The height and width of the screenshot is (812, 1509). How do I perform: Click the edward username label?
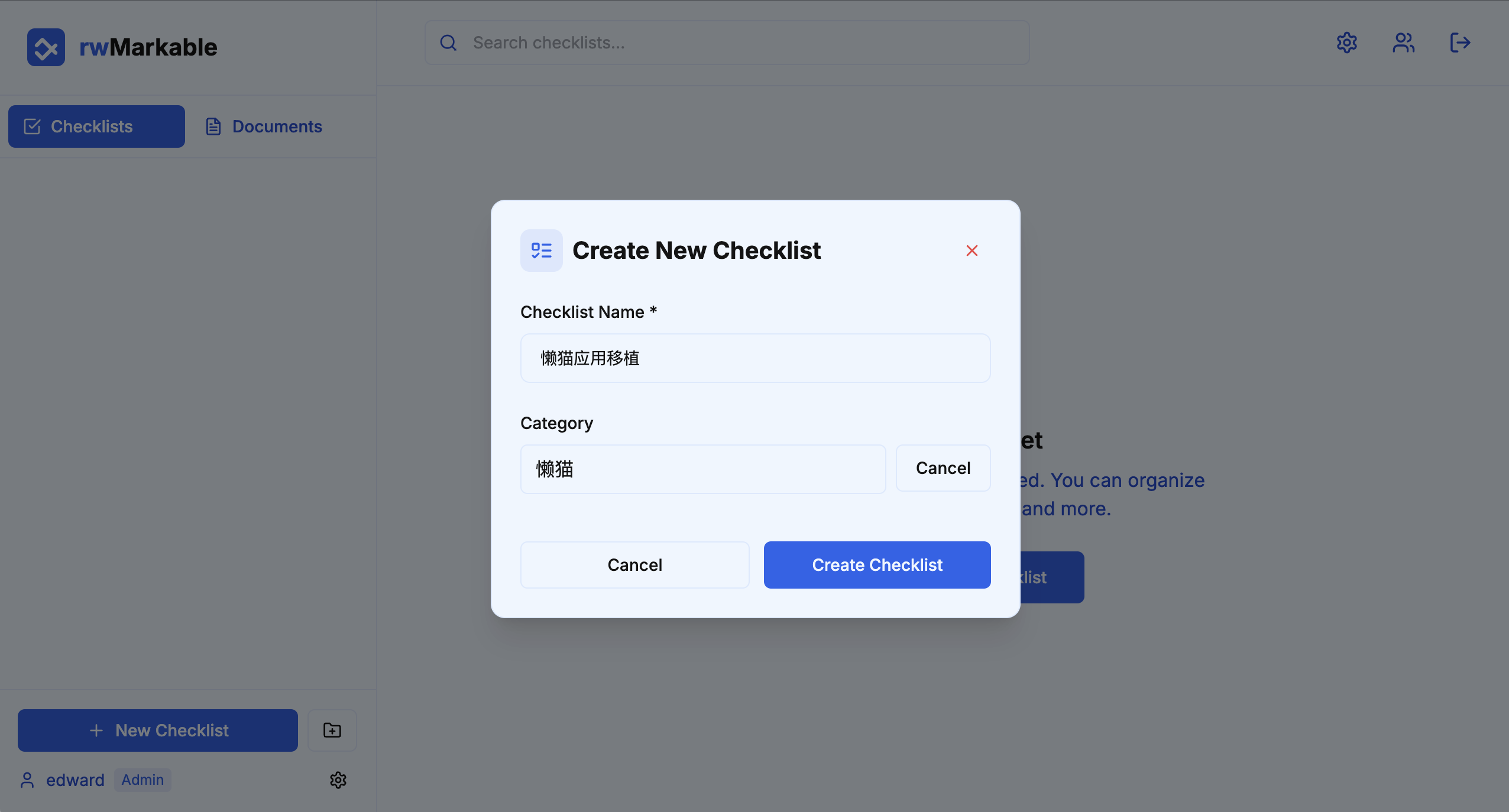coord(75,780)
